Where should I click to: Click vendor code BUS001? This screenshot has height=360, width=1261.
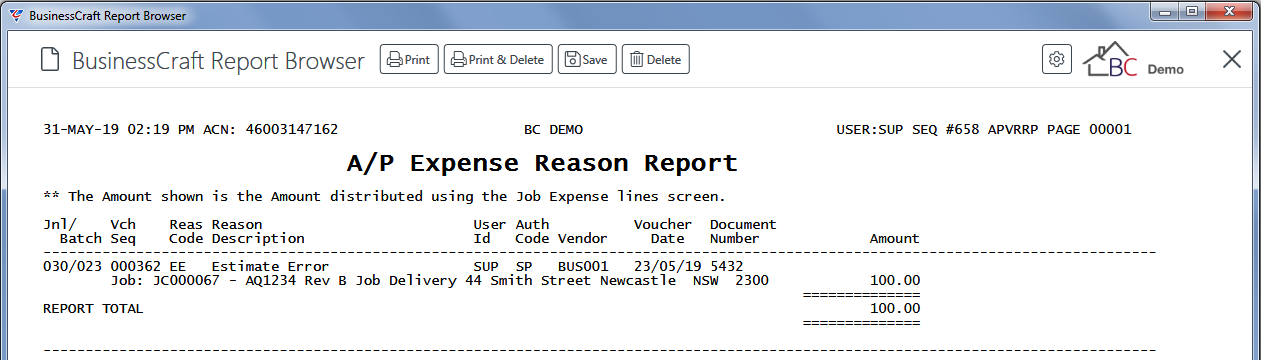coord(582,267)
